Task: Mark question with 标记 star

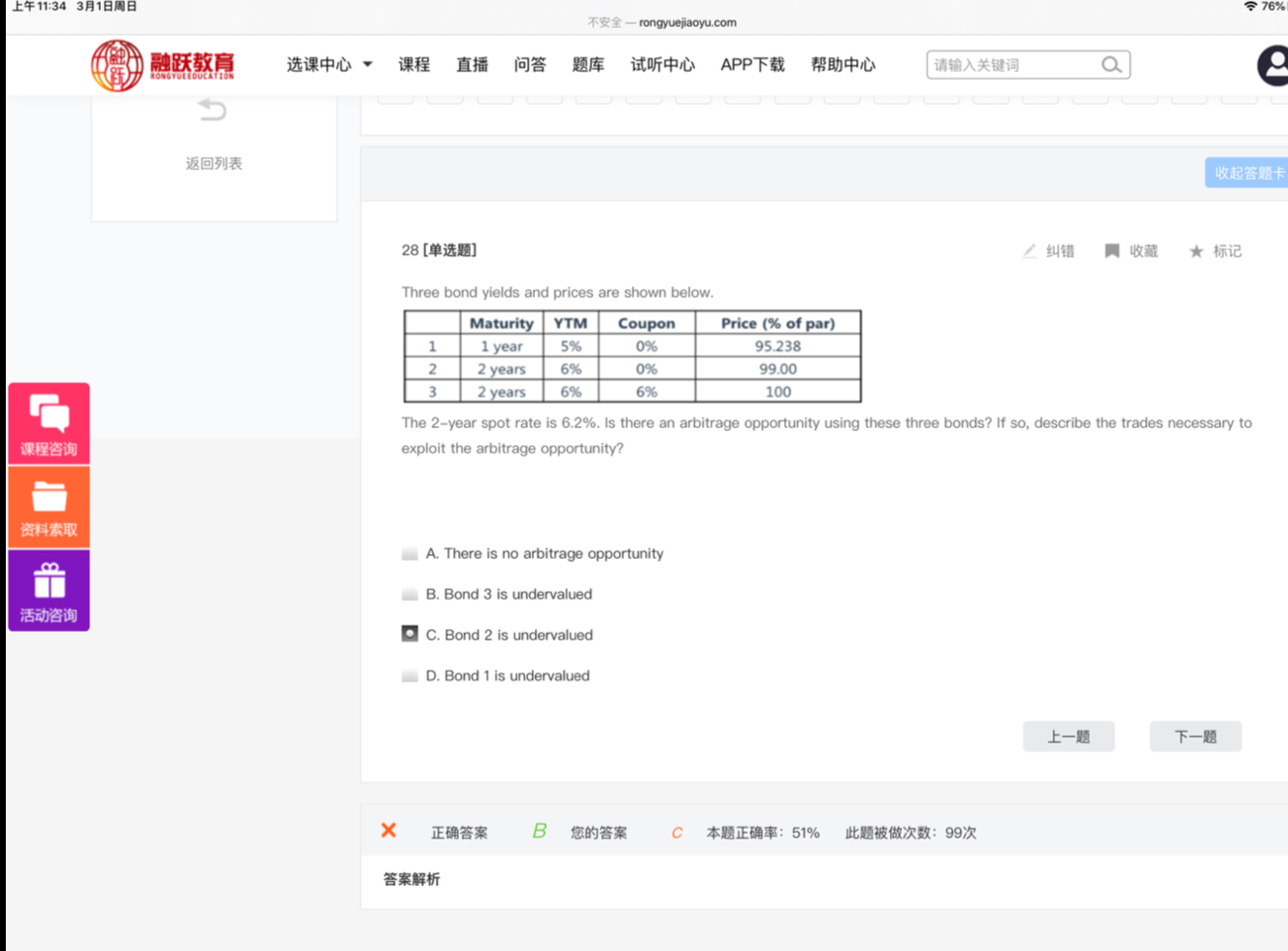Action: point(1196,251)
